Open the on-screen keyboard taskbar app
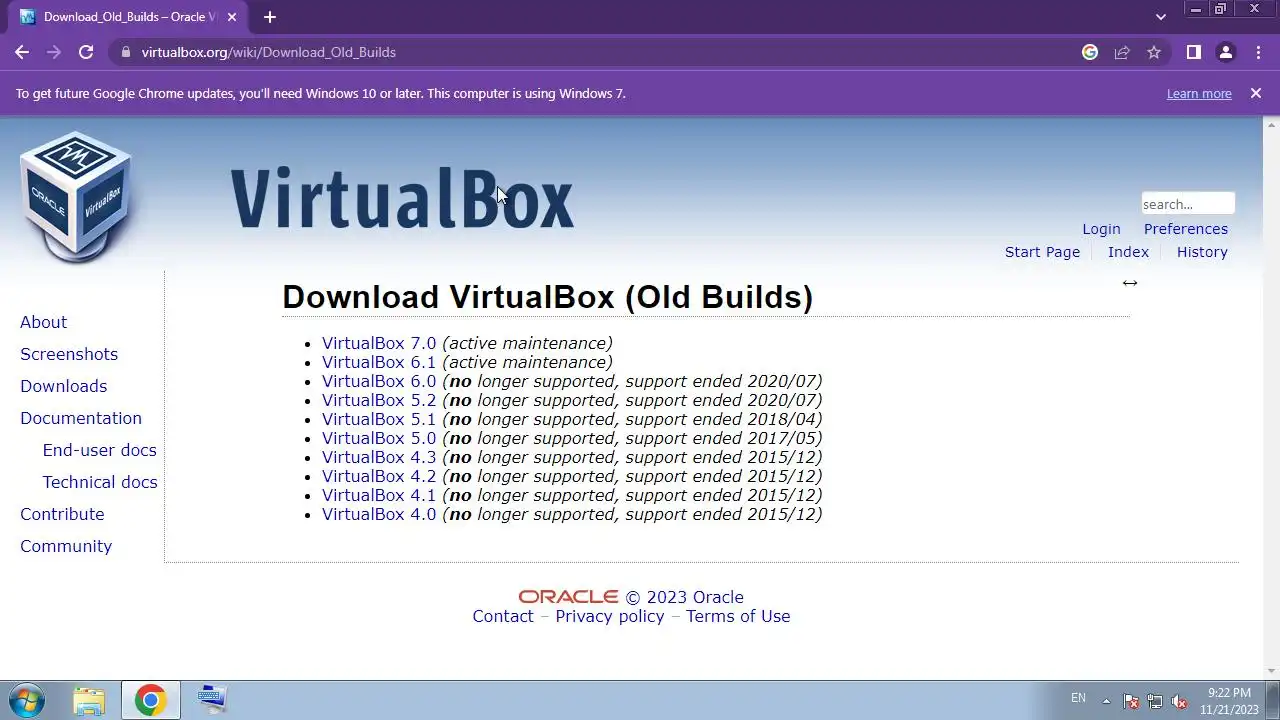 [212, 699]
